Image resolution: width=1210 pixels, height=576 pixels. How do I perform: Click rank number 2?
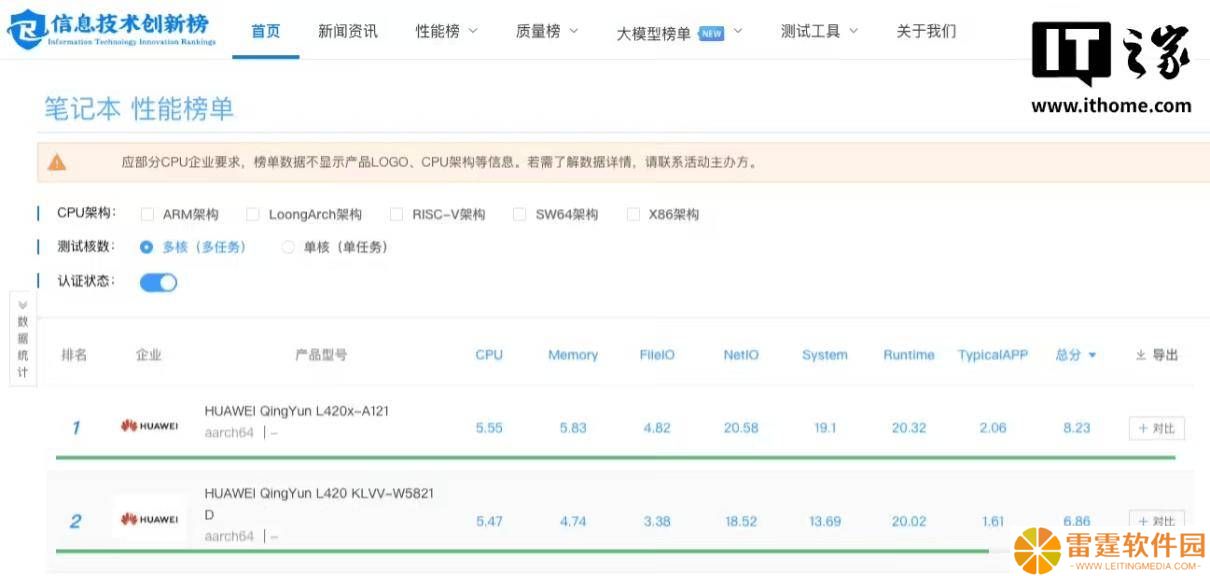click(75, 521)
